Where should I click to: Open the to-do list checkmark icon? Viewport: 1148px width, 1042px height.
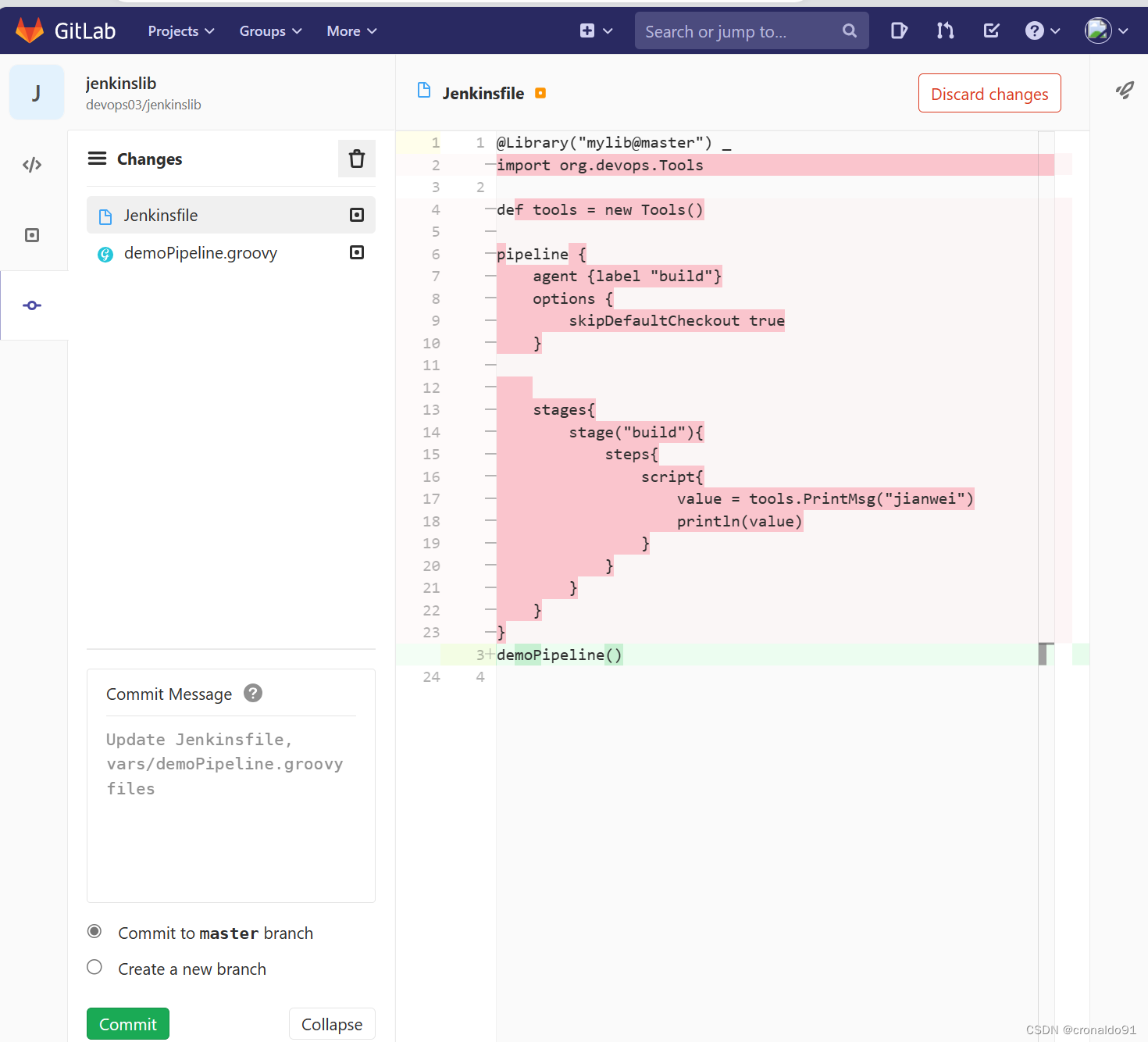coord(991,30)
